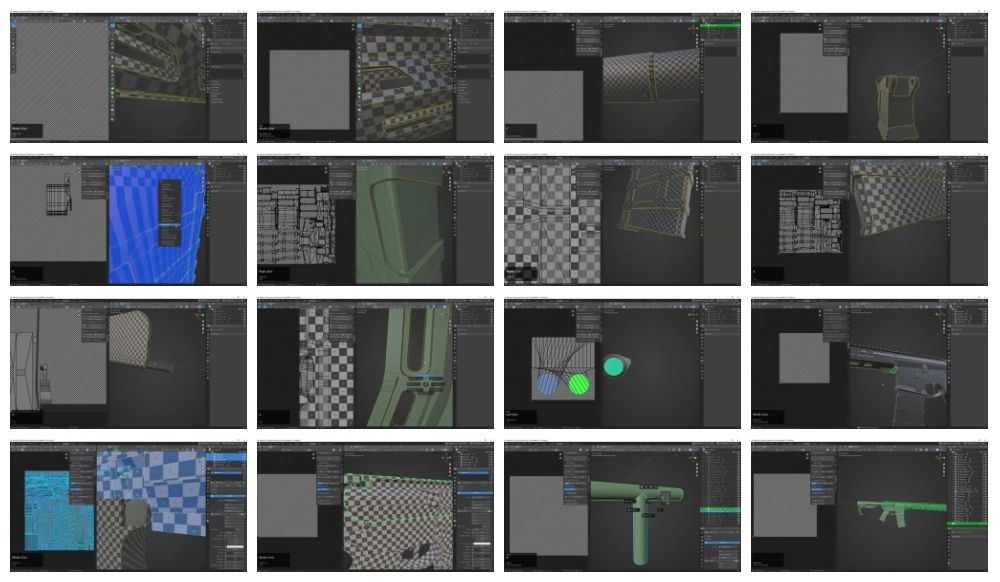Screen dimensions: 1000x582
Task: Open the thumbnail showing the full green rifle model
Action: pos(869,507)
